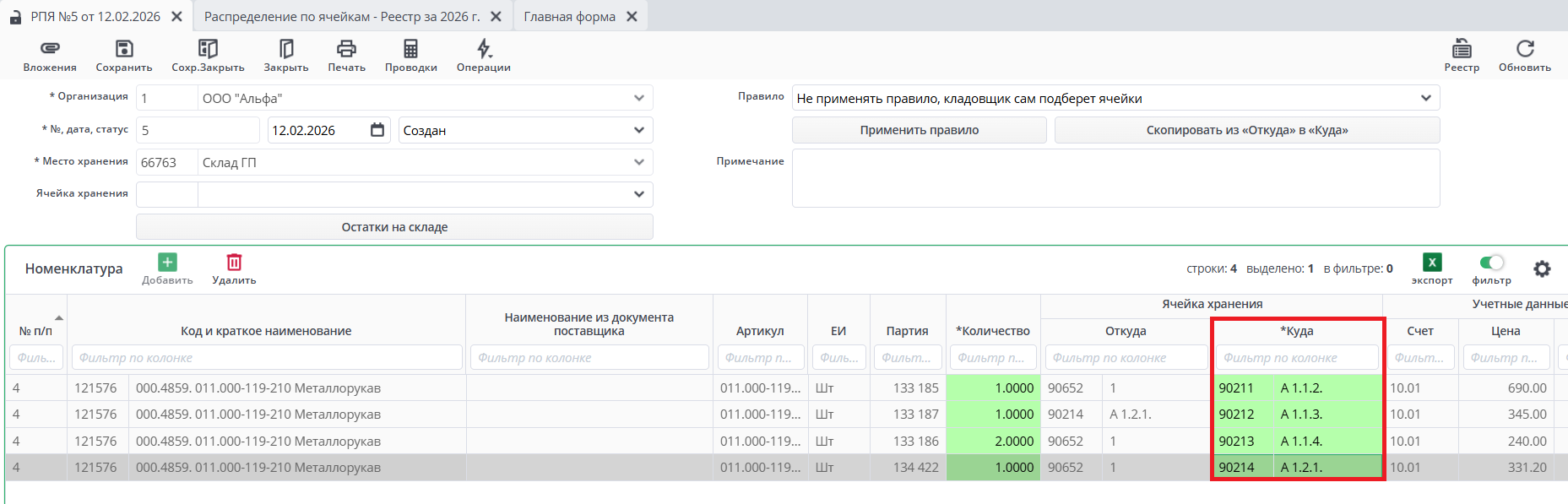This screenshot has width=1568, height=504.
Task: Click the Примечание text area
Action: coord(1115,178)
